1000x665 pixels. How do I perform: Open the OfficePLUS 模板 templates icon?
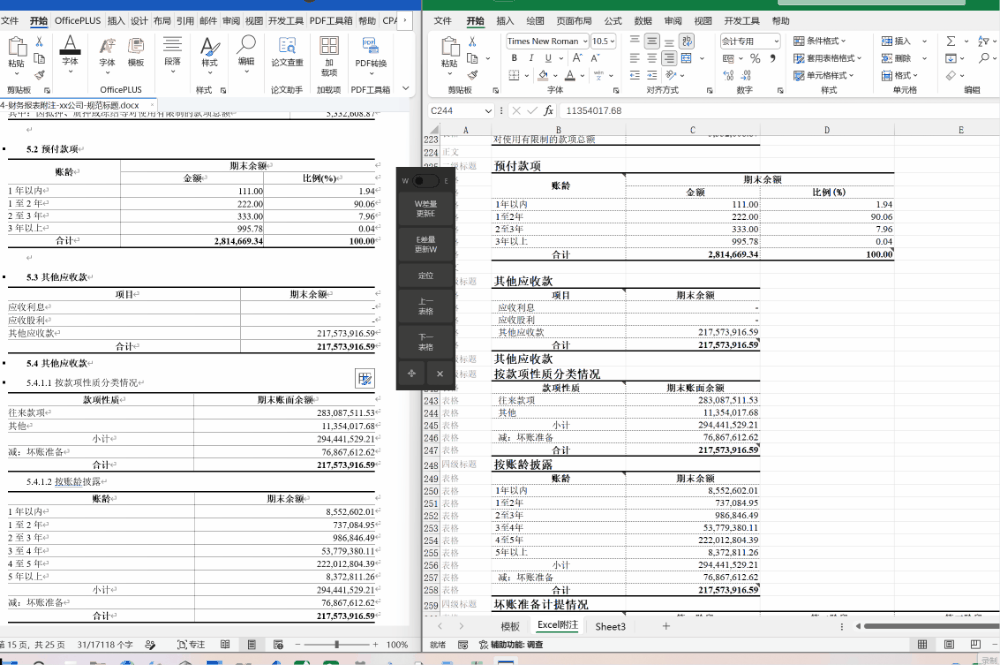(x=136, y=52)
